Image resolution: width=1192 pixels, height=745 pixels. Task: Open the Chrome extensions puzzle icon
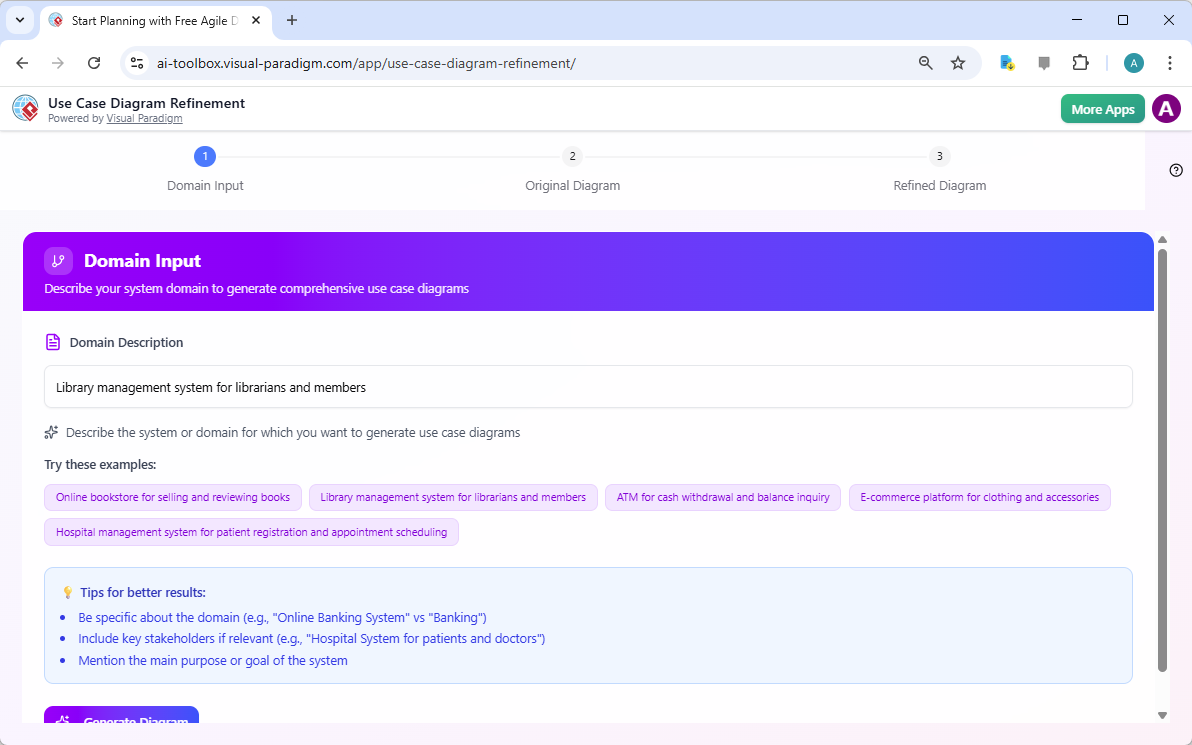coord(1081,62)
